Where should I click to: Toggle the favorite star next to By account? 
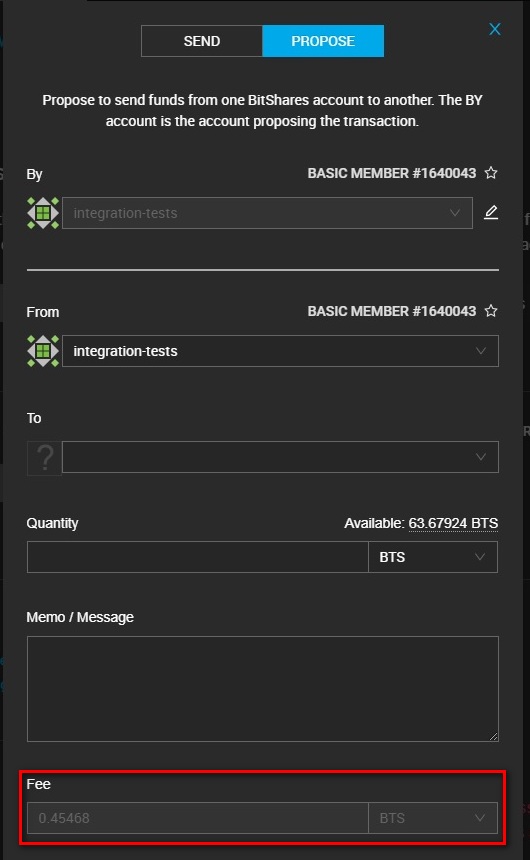pyautogui.click(x=491, y=173)
